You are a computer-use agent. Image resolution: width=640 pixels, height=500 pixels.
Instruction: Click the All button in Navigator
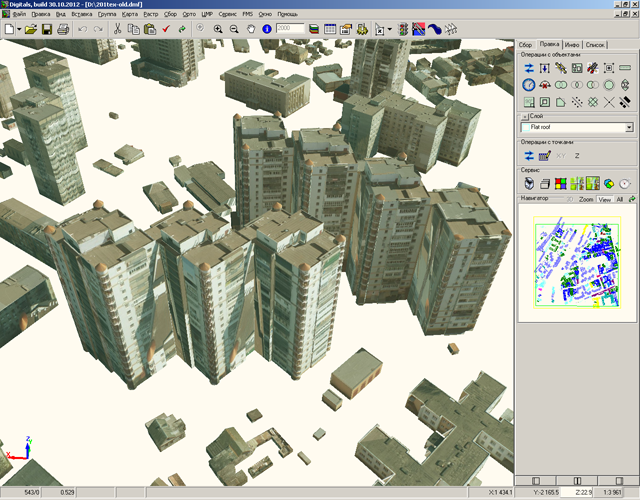620,200
